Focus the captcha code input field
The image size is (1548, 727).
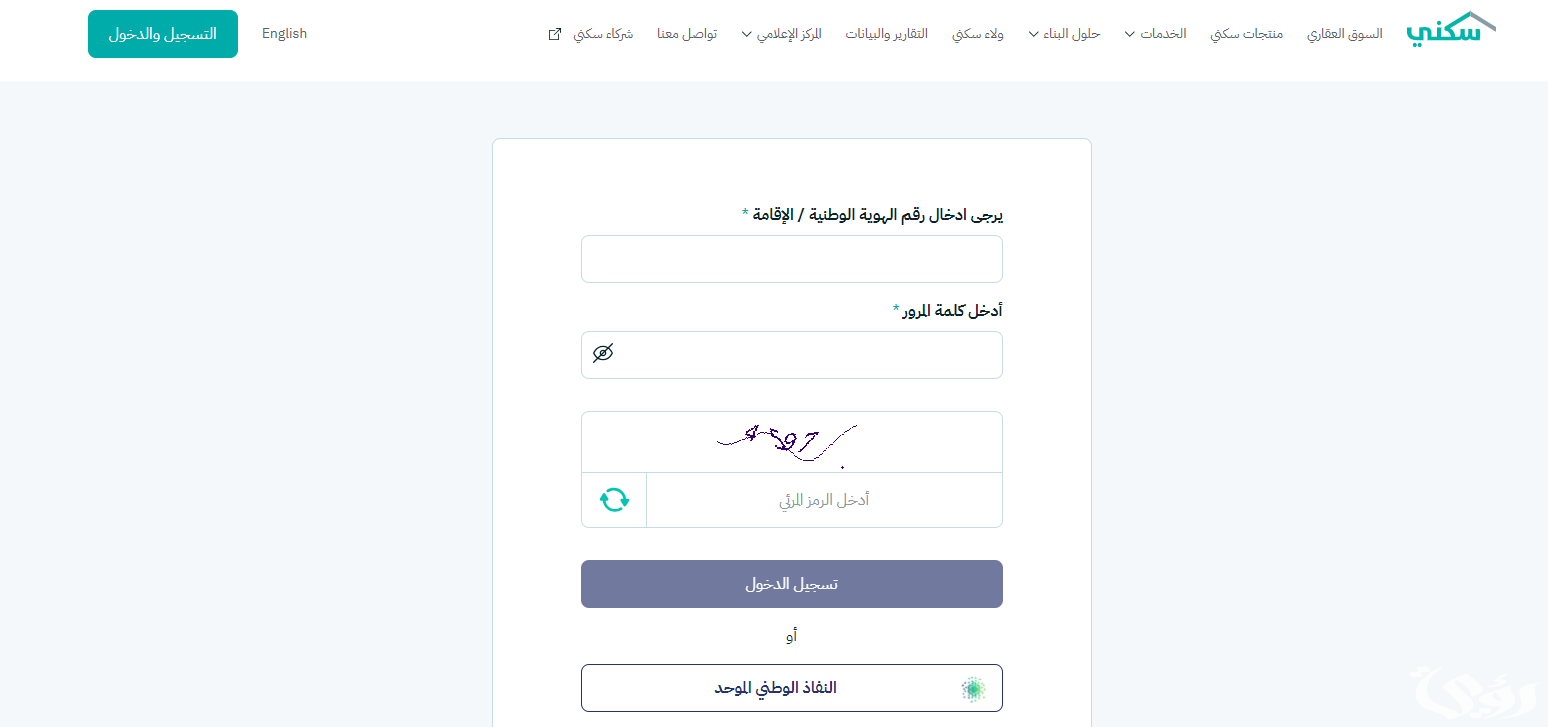click(824, 500)
